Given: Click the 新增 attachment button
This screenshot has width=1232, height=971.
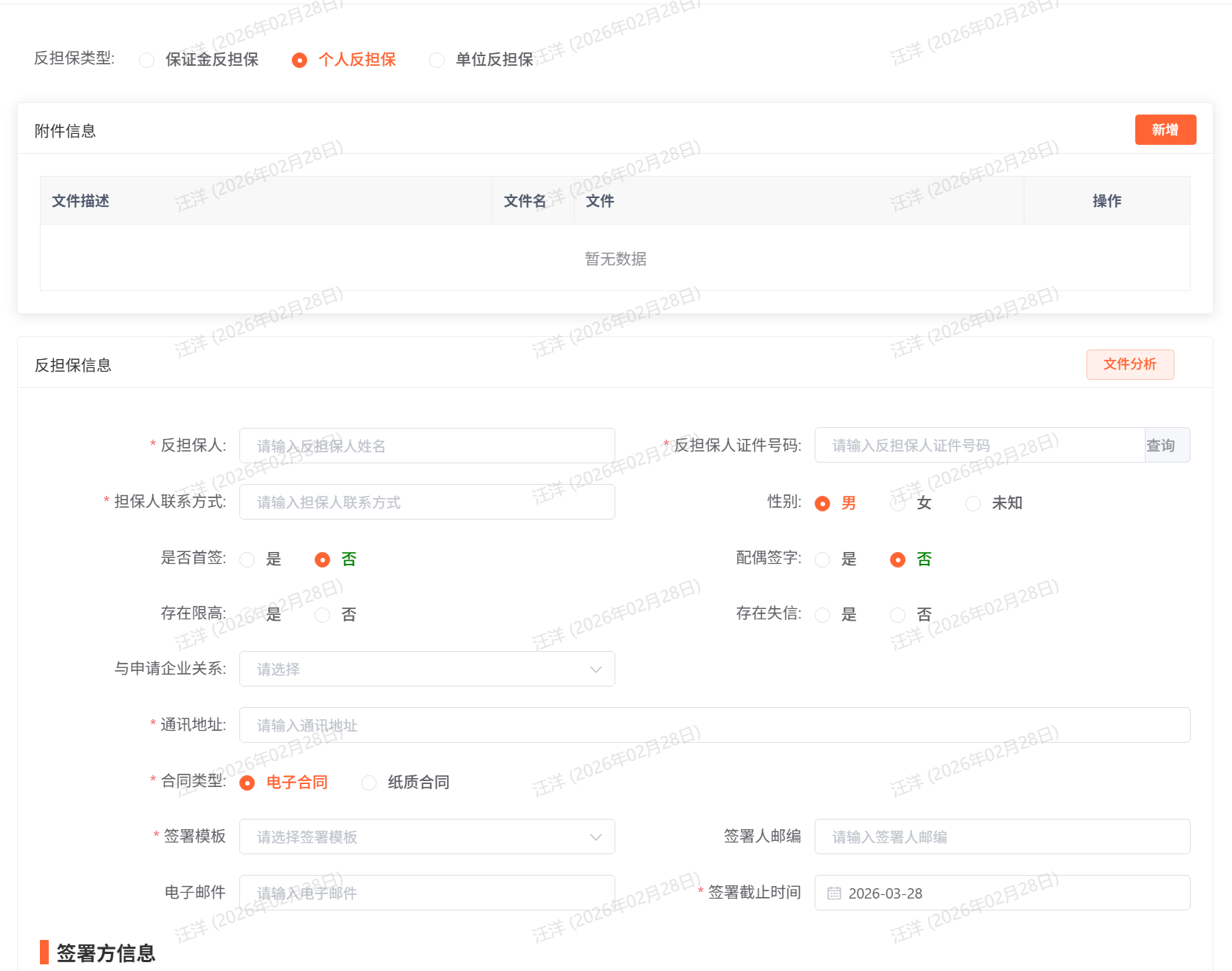Looking at the screenshot, I should point(1166,130).
